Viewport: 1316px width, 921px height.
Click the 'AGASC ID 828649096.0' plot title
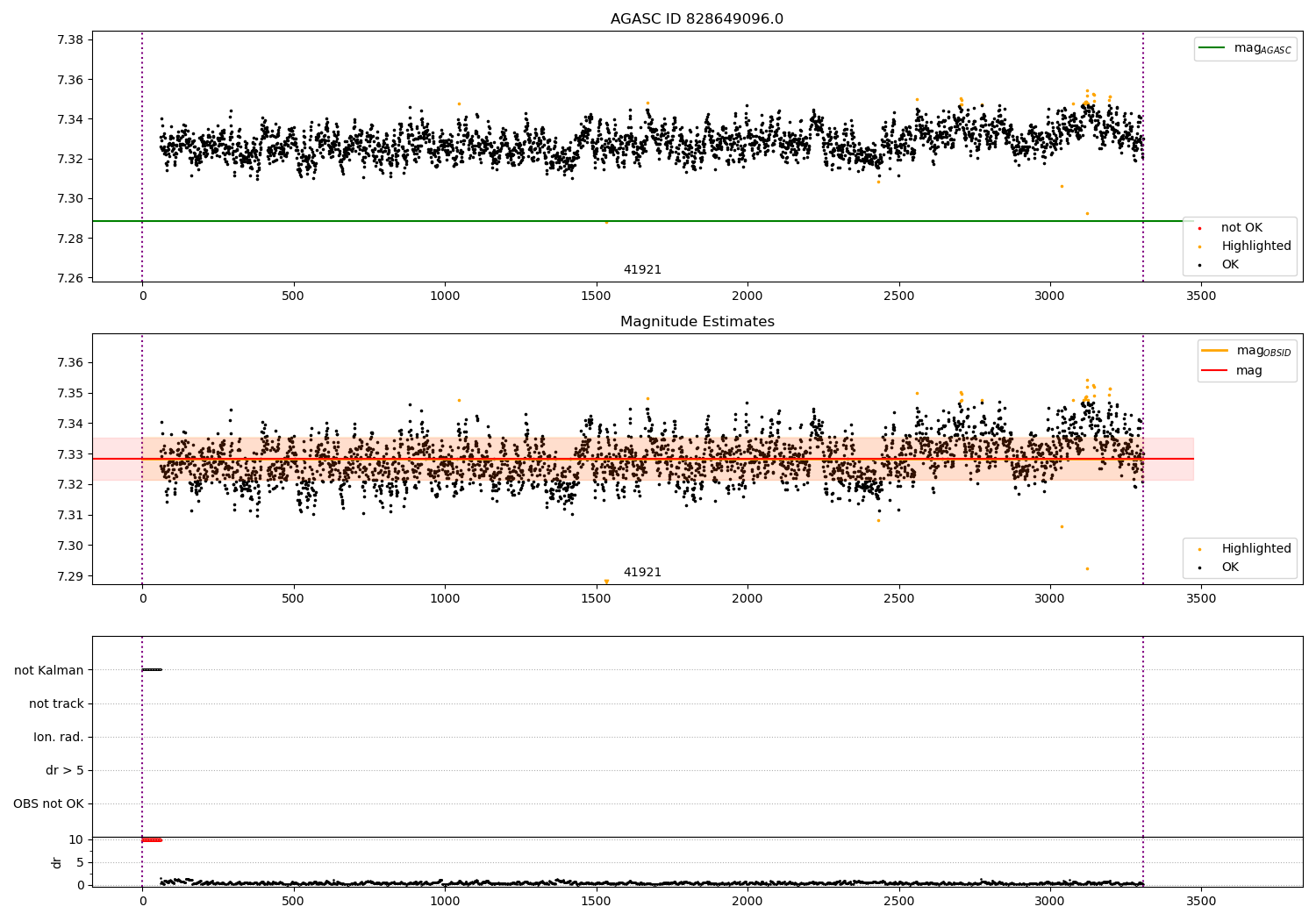coord(697,19)
